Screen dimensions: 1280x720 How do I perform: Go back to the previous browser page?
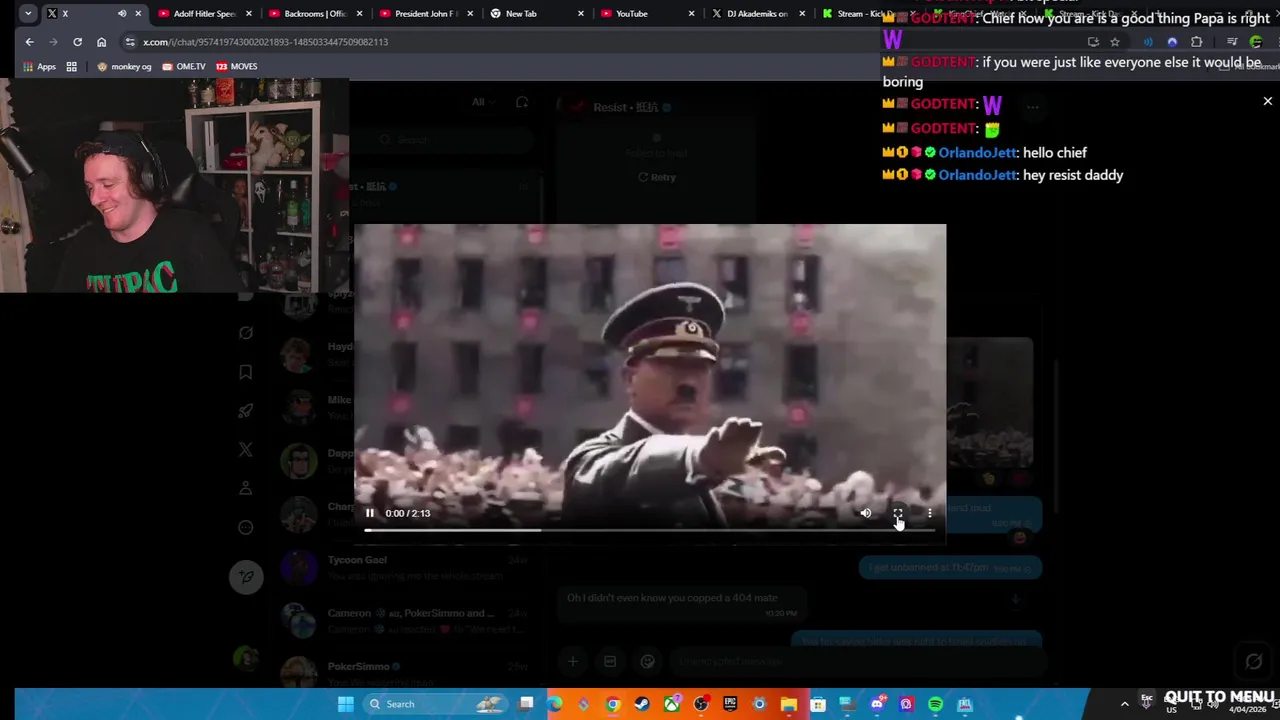29,42
